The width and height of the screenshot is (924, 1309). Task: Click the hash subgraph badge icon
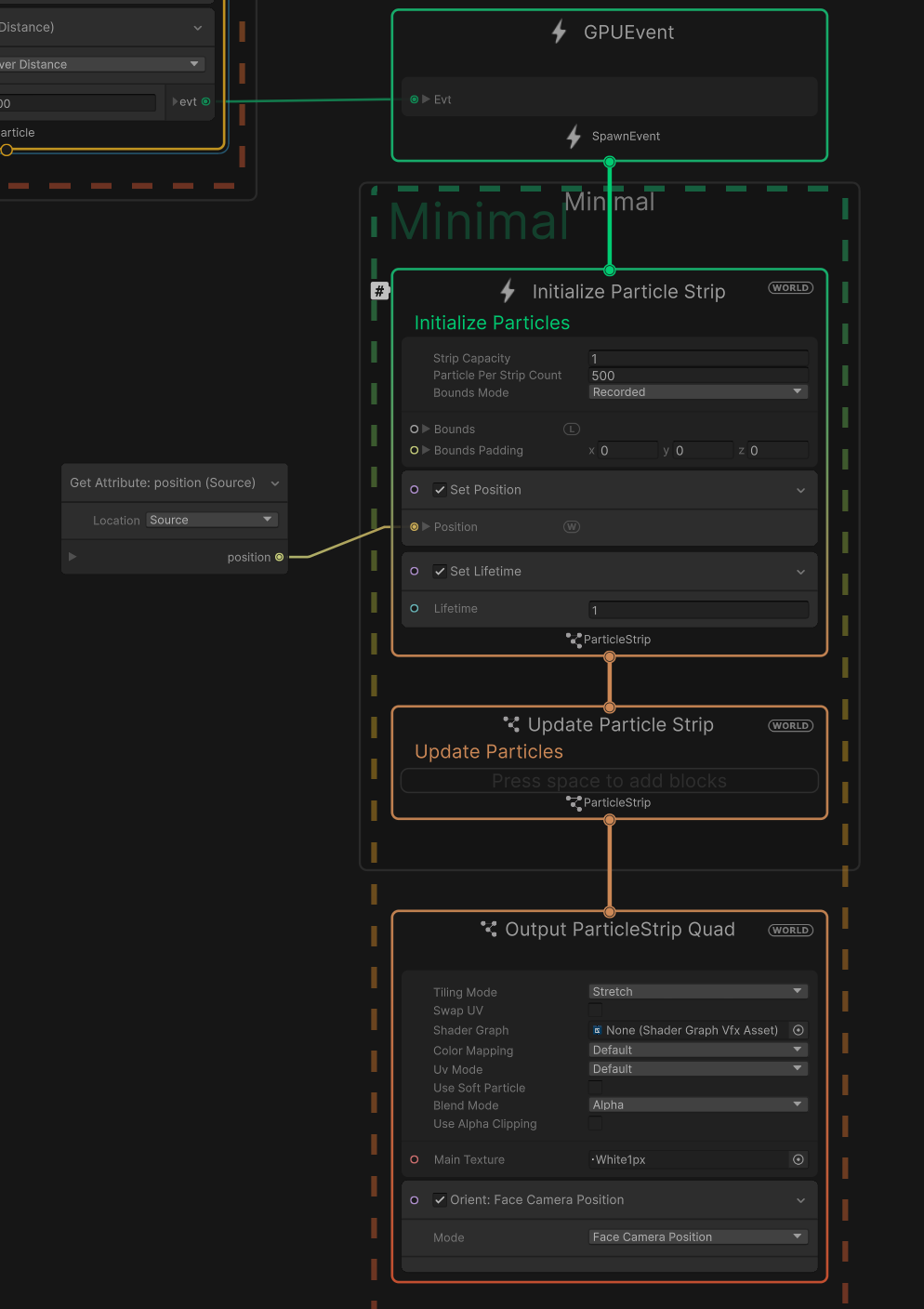click(379, 291)
